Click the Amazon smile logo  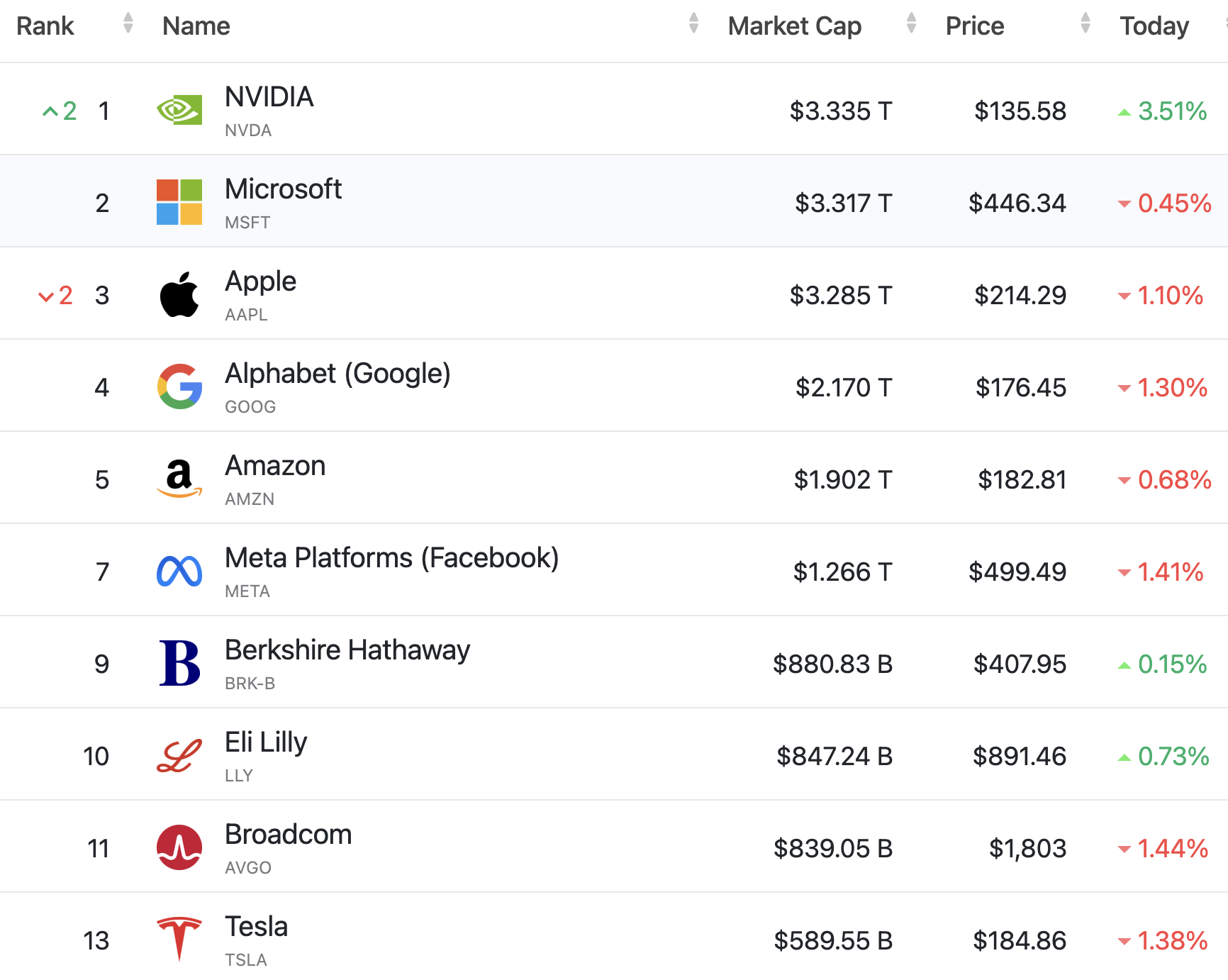coord(179,479)
